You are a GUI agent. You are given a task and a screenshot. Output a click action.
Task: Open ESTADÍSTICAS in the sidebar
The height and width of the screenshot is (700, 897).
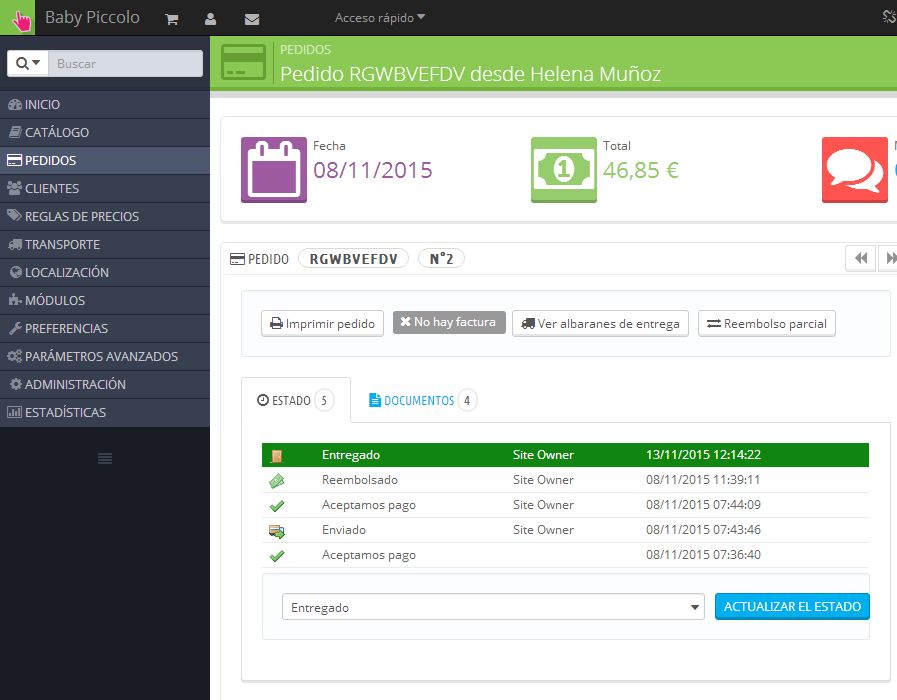(105, 413)
